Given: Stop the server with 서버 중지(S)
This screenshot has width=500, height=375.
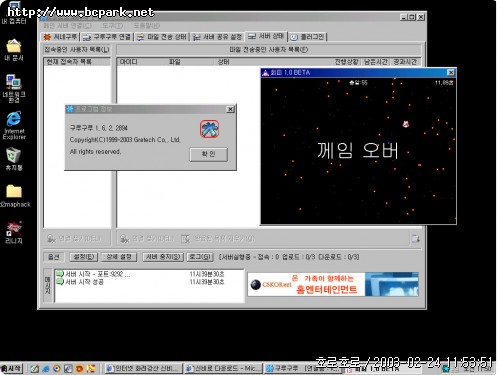Looking at the screenshot, I should pos(163,257).
